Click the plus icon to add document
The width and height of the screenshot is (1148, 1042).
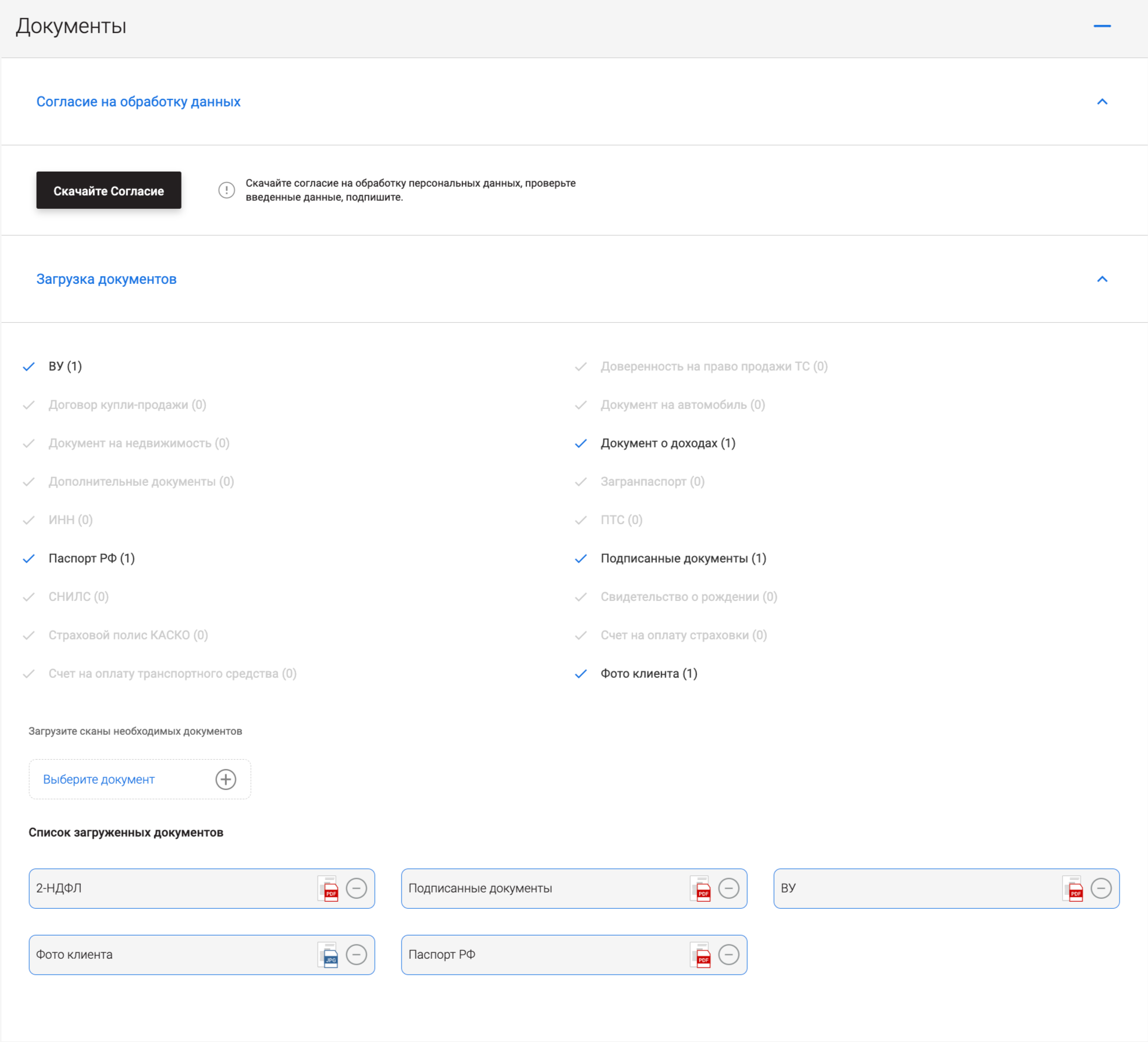click(226, 779)
